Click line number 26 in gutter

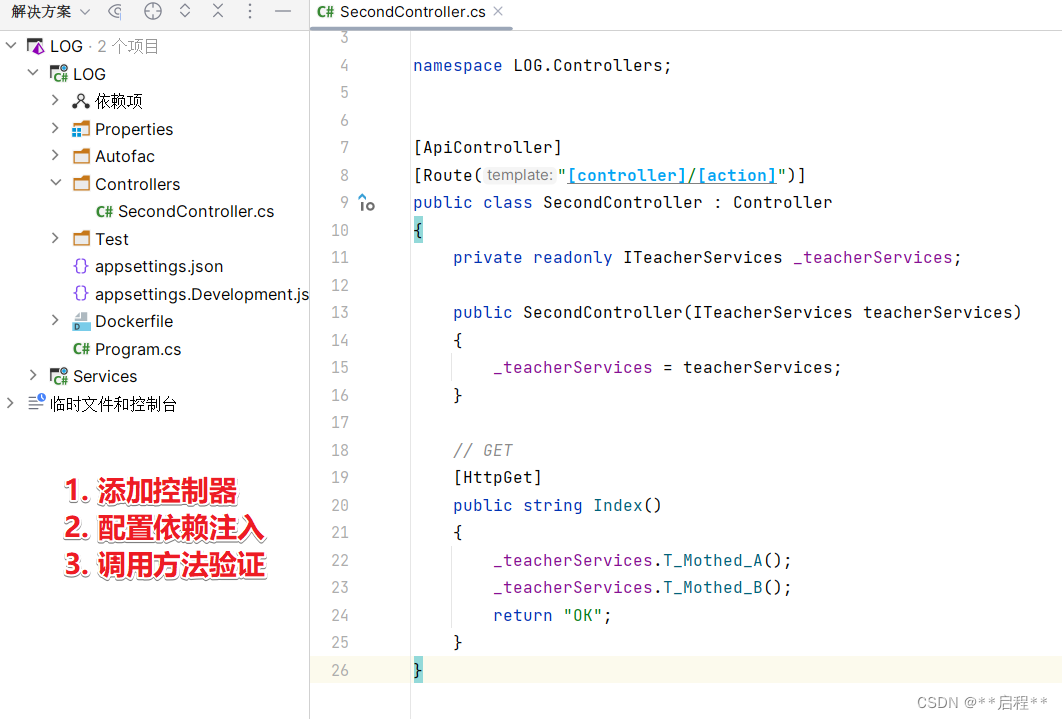coord(340,670)
